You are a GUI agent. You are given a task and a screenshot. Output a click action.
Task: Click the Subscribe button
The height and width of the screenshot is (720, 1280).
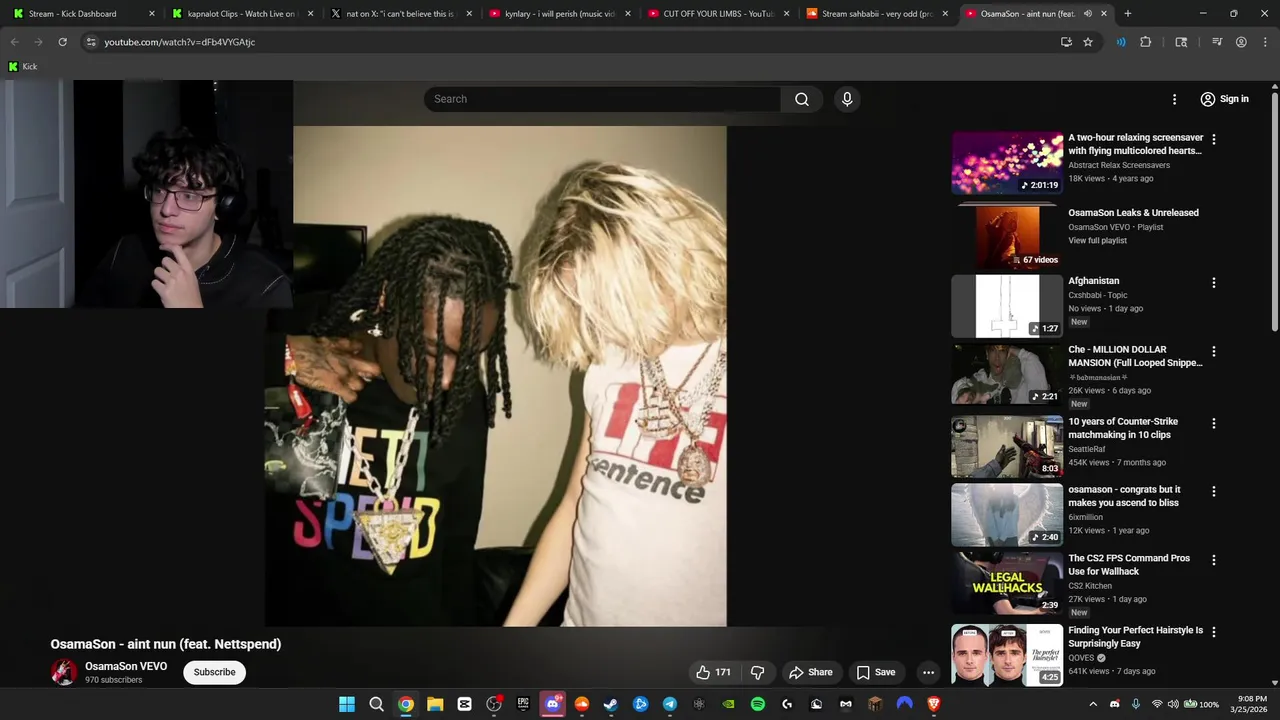pos(214,672)
